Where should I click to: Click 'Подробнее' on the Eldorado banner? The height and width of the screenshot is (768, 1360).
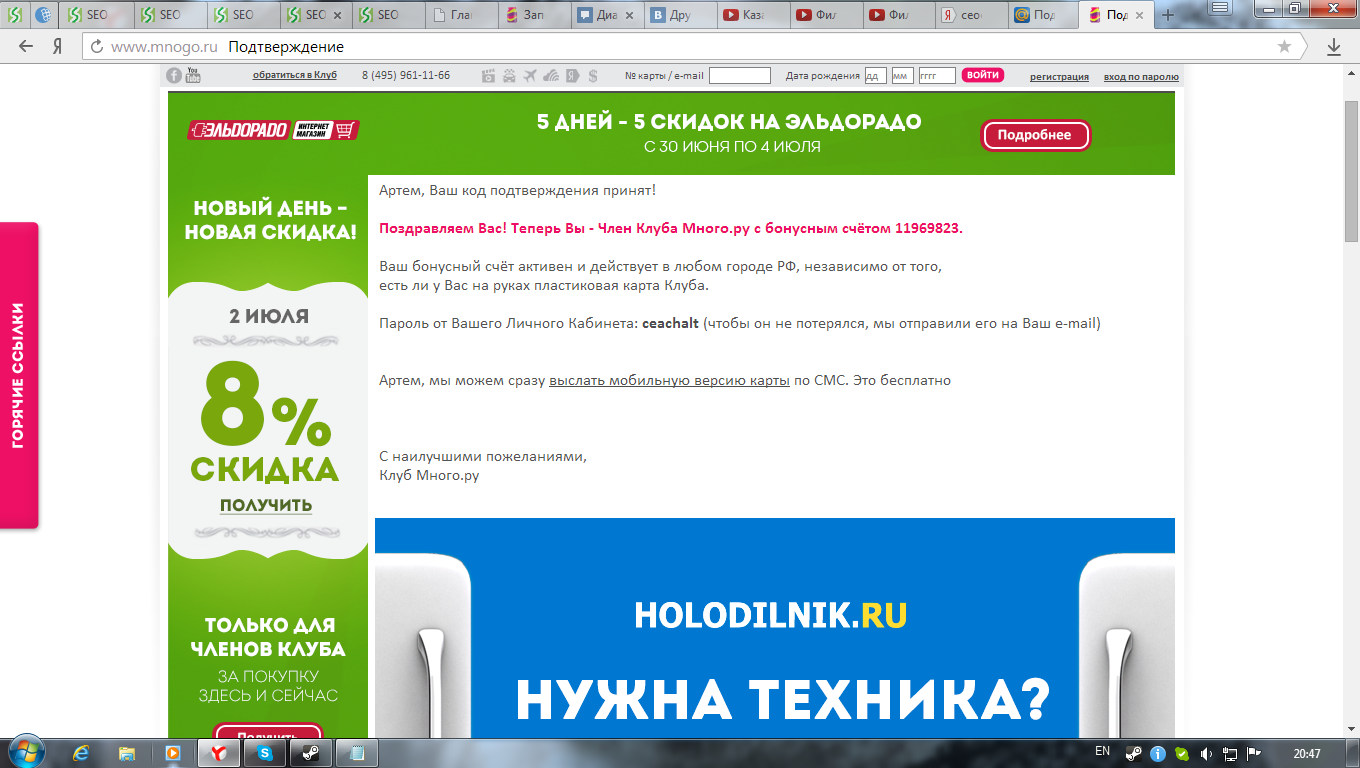pyautogui.click(x=1035, y=135)
